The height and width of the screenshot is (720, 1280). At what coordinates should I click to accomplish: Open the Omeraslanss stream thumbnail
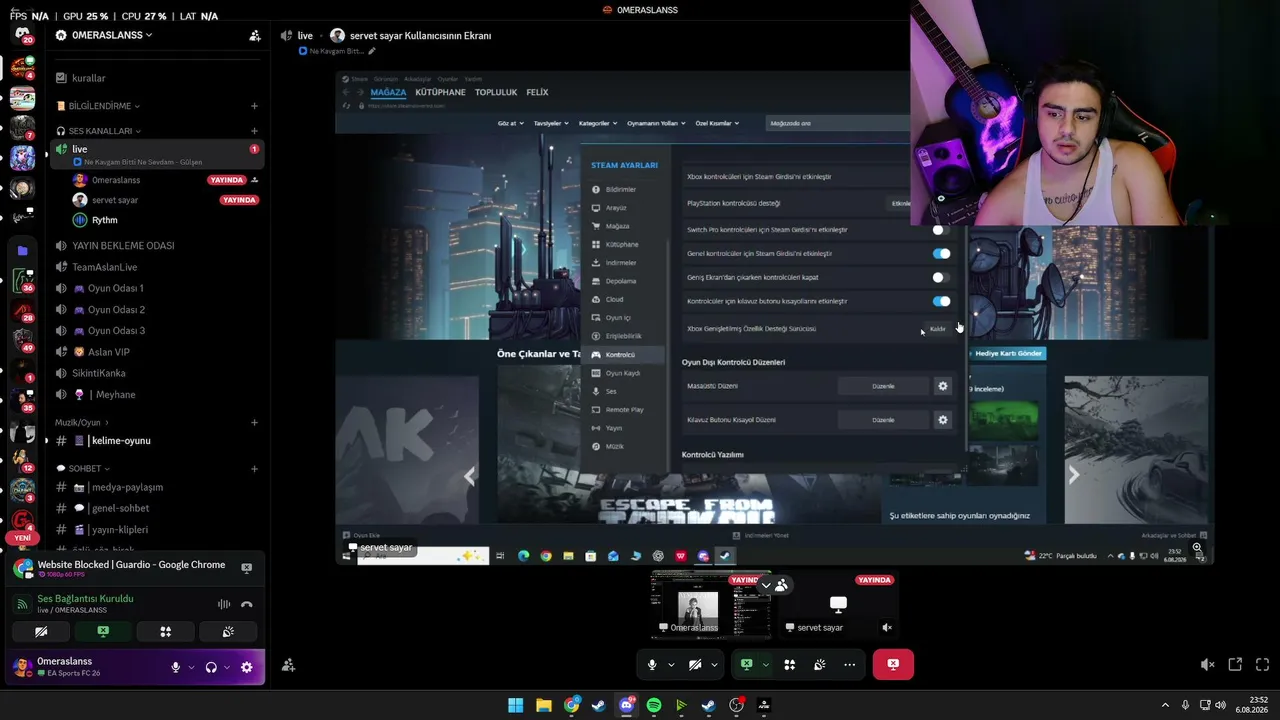coord(711,605)
